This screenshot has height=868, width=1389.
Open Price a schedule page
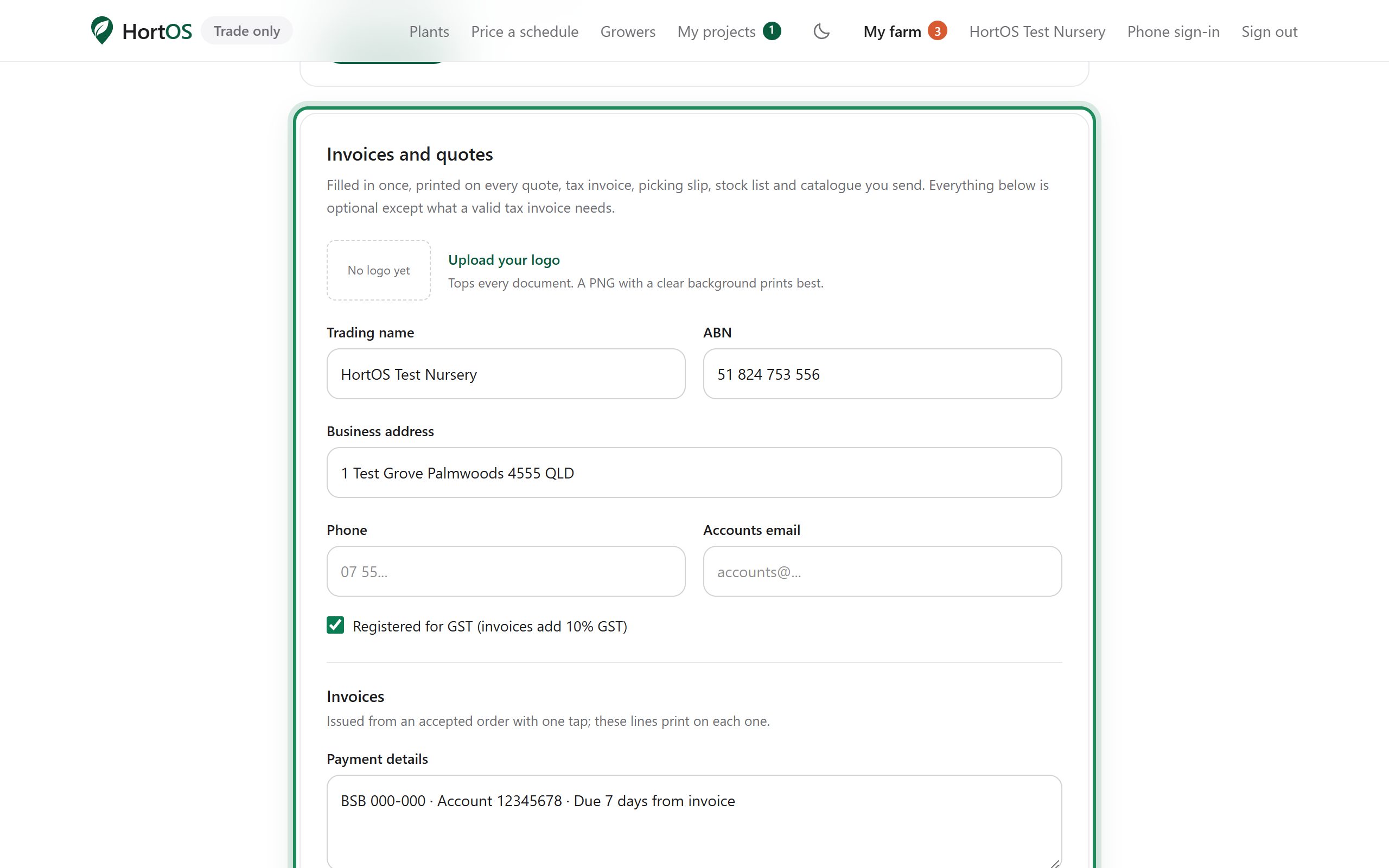point(525,31)
